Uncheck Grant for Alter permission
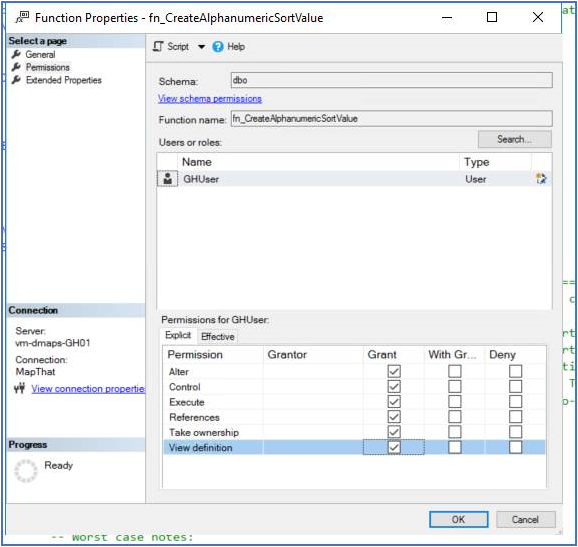This screenshot has height=547, width=578. pyautogui.click(x=394, y=371)
